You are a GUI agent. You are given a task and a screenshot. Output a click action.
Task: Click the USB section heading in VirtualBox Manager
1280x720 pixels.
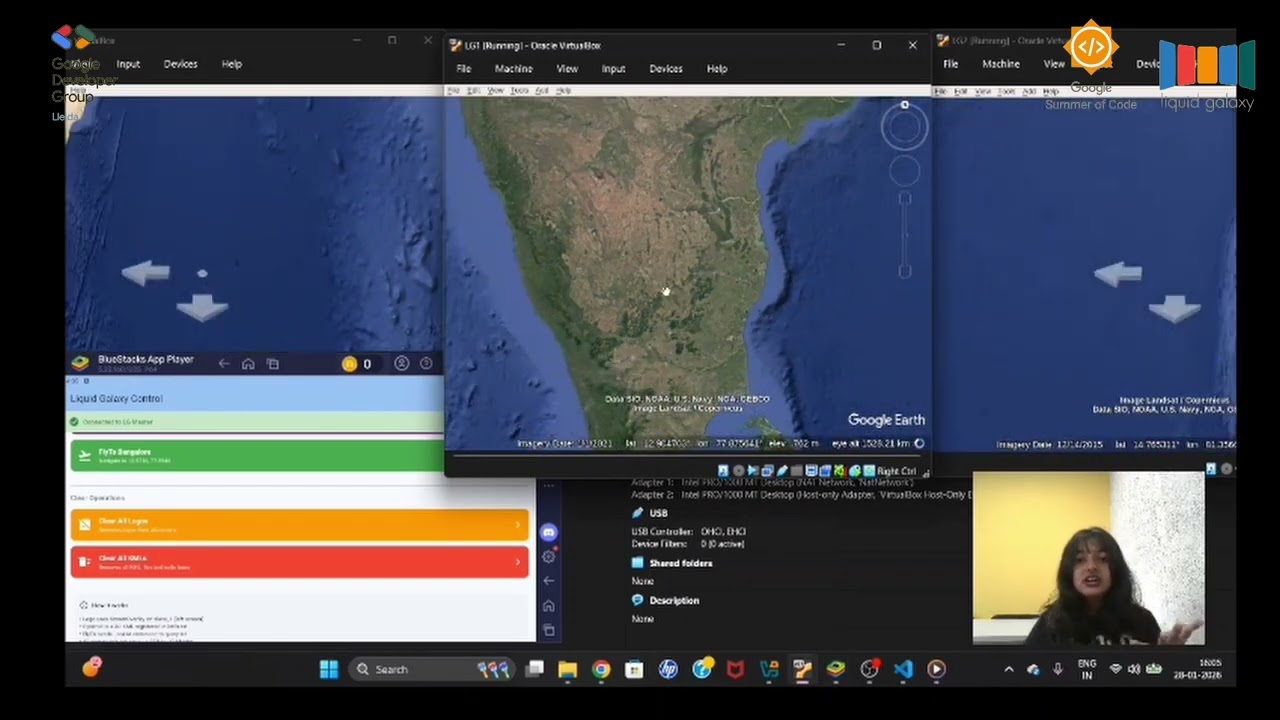[x=658, y=513]
